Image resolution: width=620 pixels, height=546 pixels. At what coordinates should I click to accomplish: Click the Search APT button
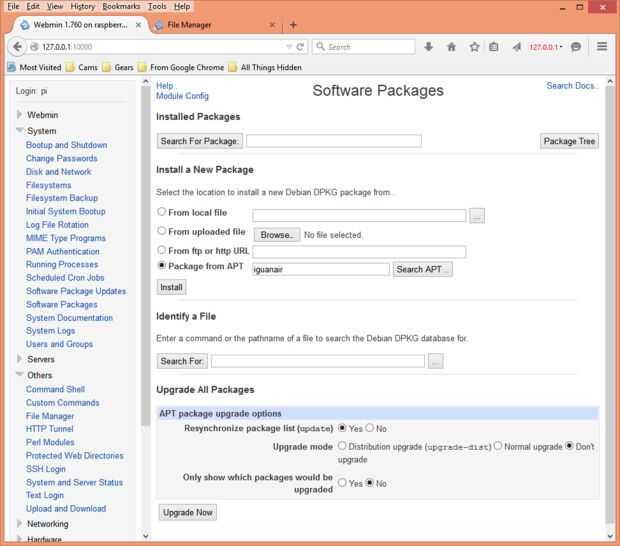[423, 269]
